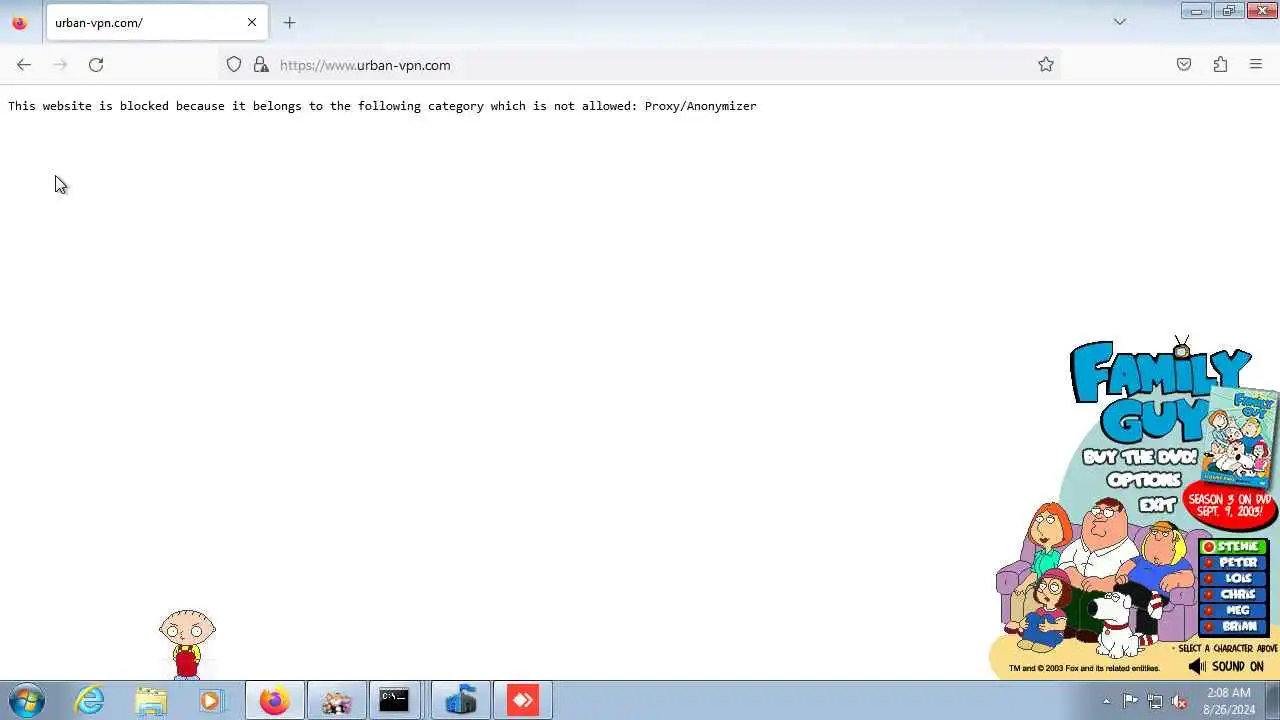1280x720 pixels.
Task: Select the MEG character option
Action: click(1234, 610)
